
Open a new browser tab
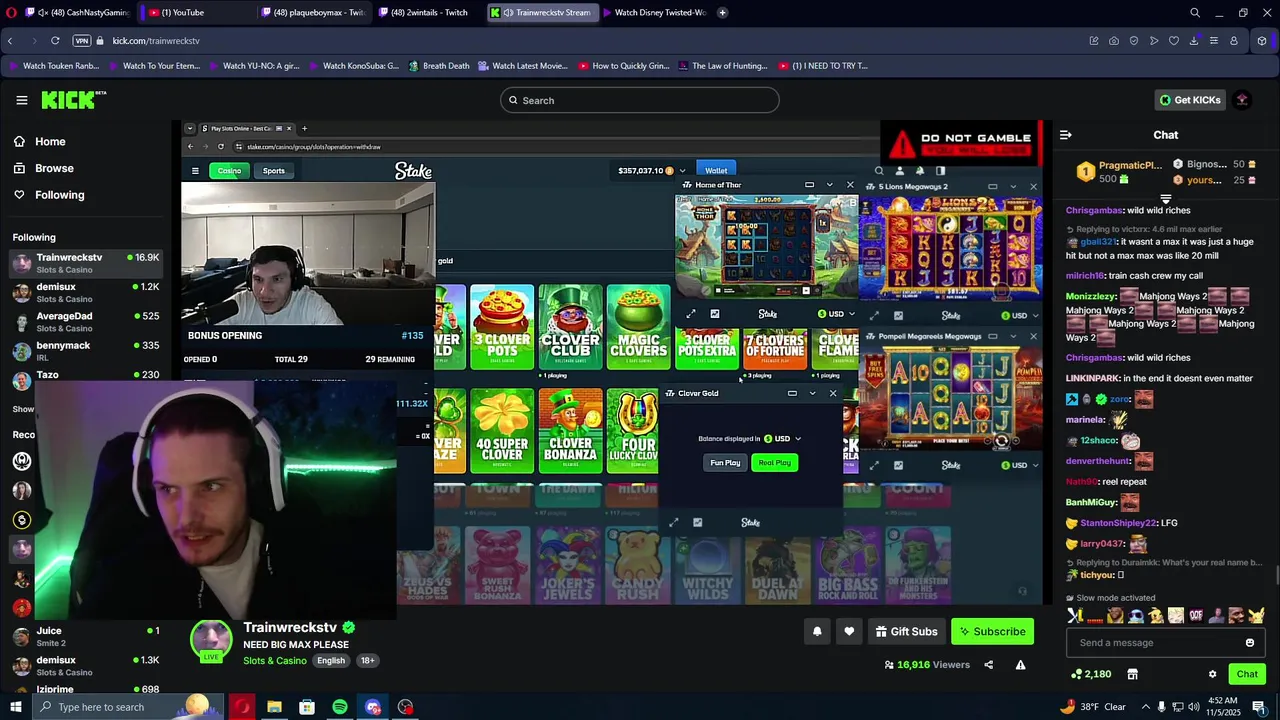pyautogui.click(x=723, y=13)
